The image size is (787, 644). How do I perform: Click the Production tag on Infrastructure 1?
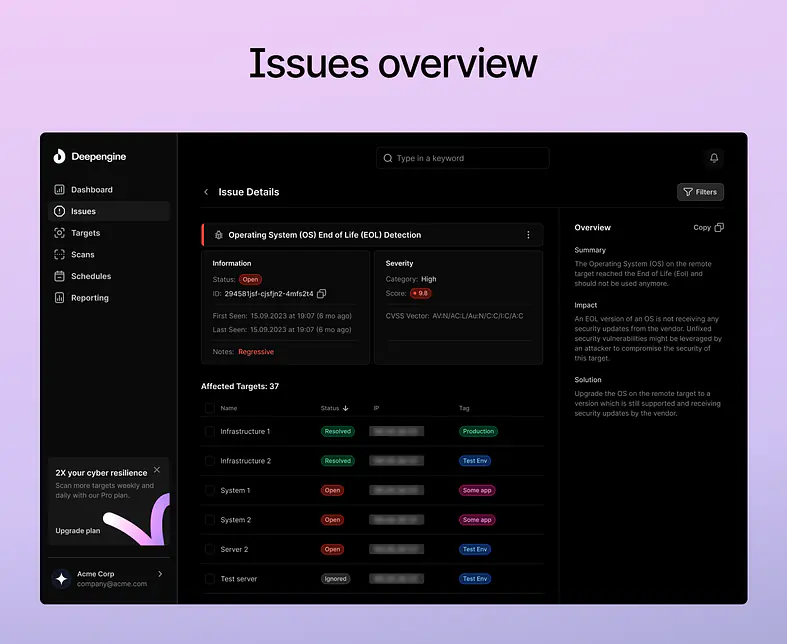click(x=478, y=431)
